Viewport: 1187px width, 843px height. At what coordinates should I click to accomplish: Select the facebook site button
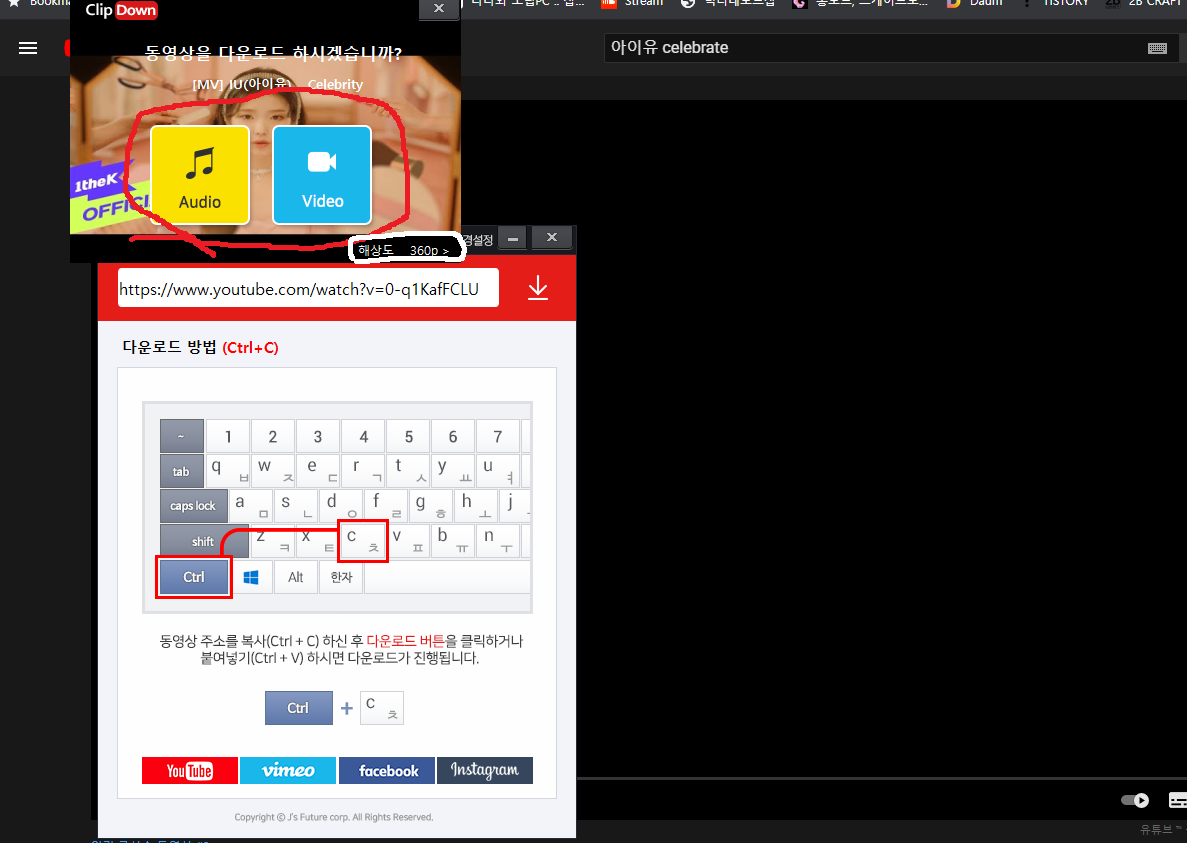point(387,770)
